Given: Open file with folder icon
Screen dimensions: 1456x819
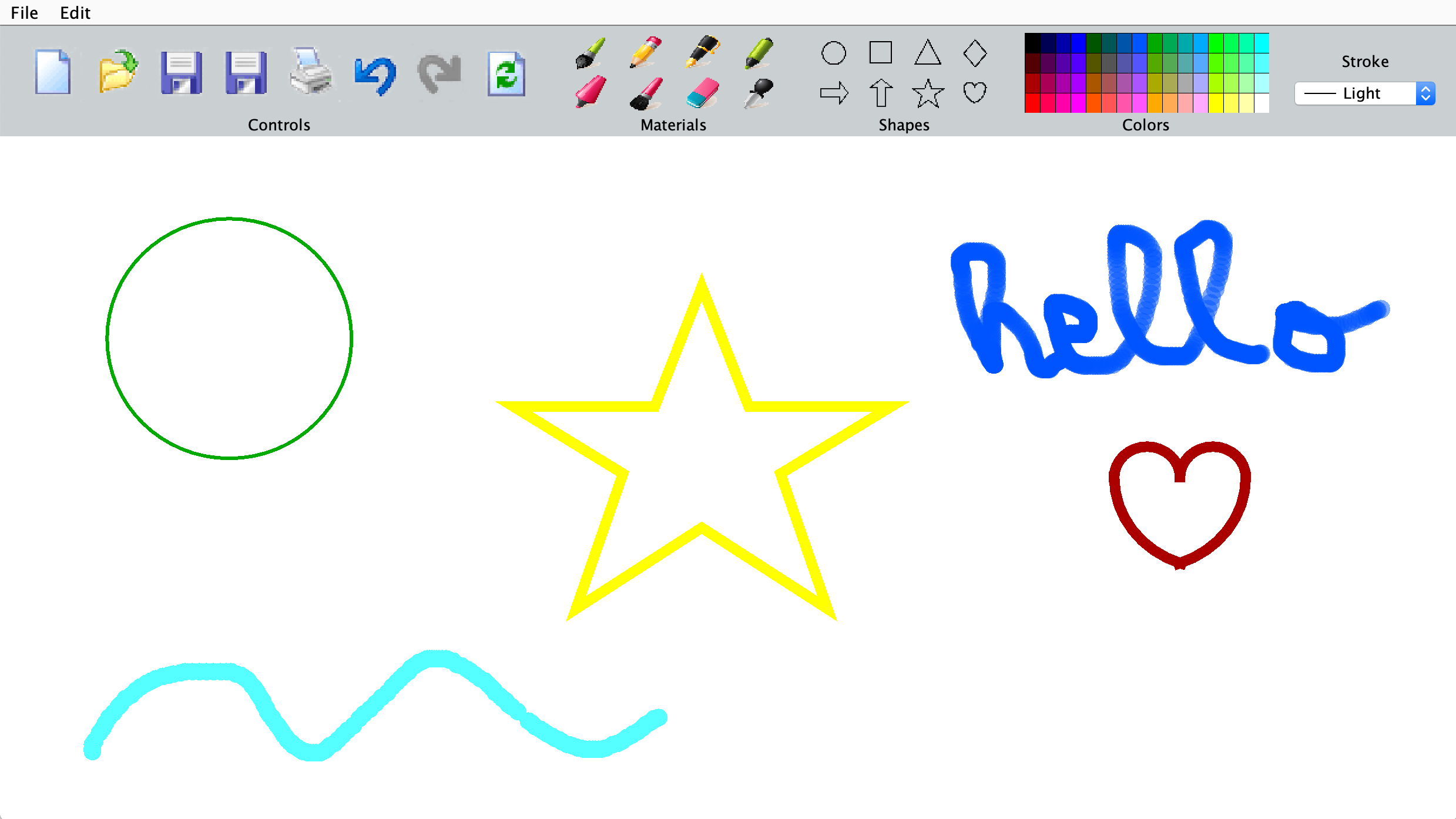Looking at the screenshot, I should coord(118,72).
